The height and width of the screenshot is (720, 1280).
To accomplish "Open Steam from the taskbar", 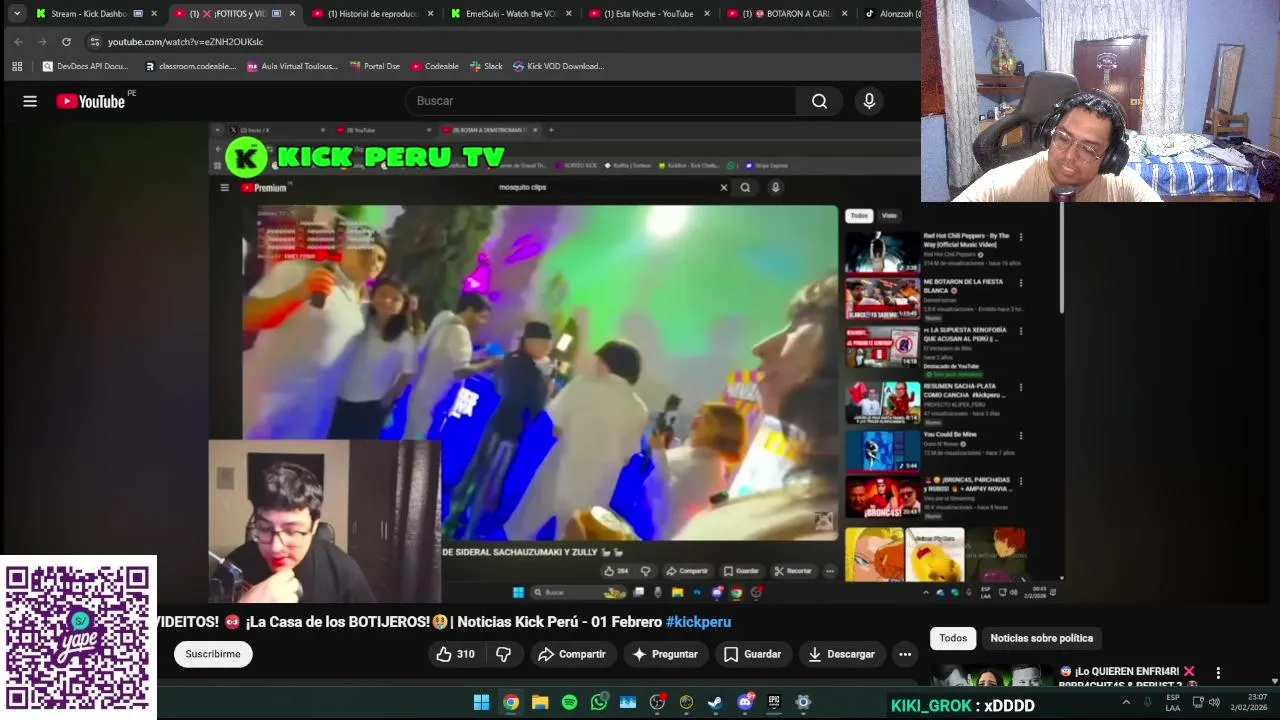I will tap(715, 702).
